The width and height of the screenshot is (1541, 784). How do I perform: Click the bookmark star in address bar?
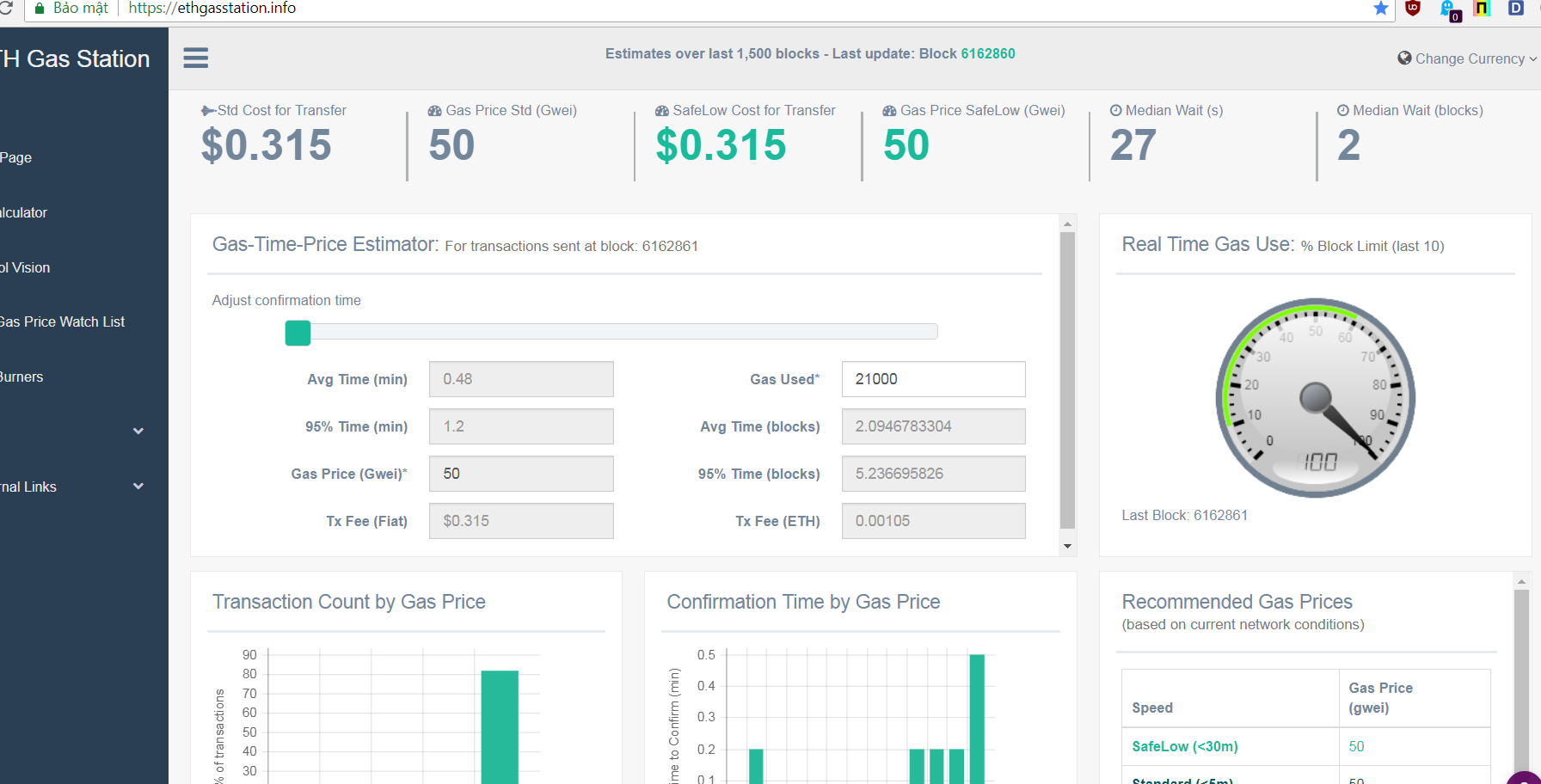click(x=1381, y=9)
